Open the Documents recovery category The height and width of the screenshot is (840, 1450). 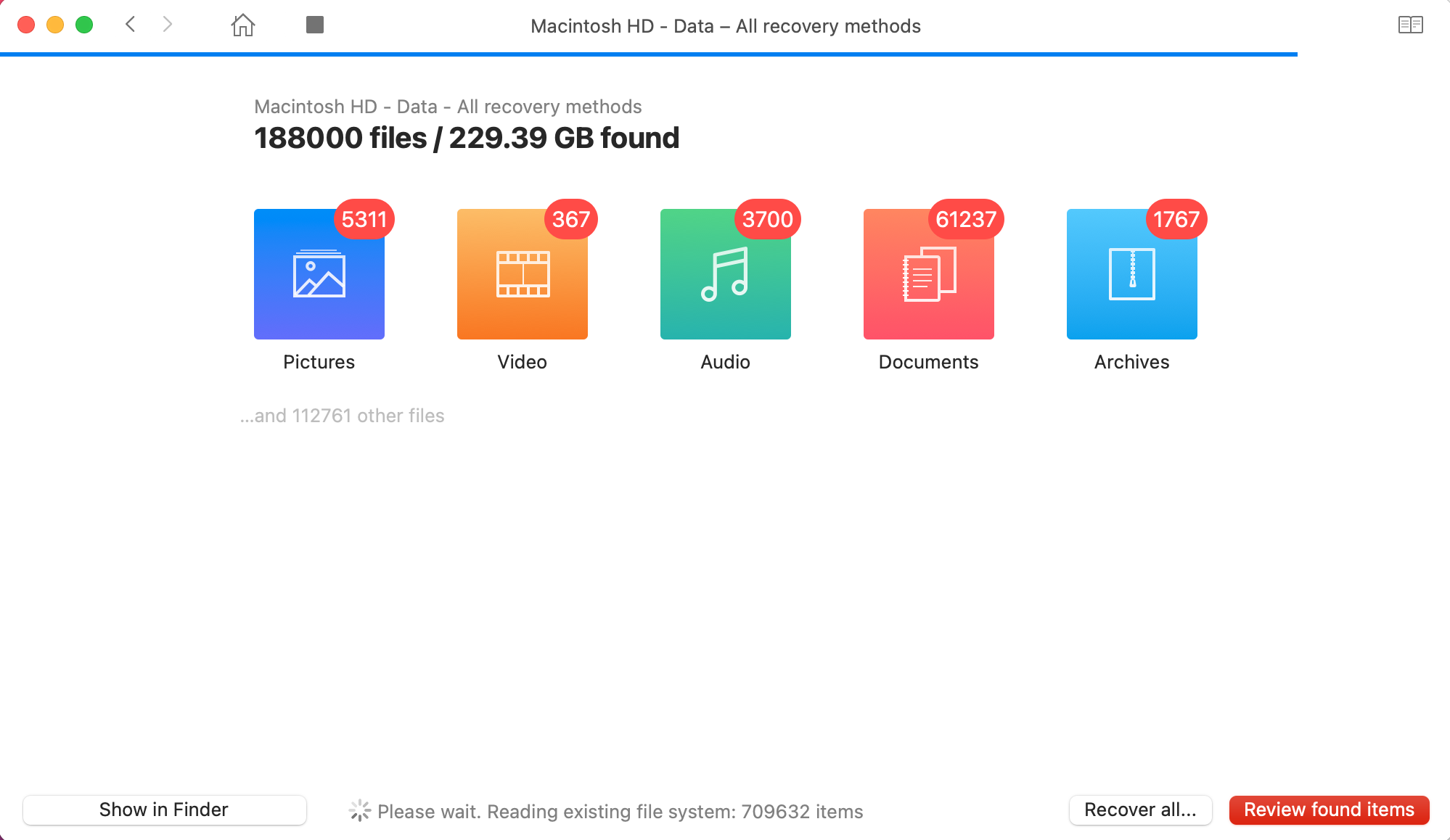coord(929,274)
